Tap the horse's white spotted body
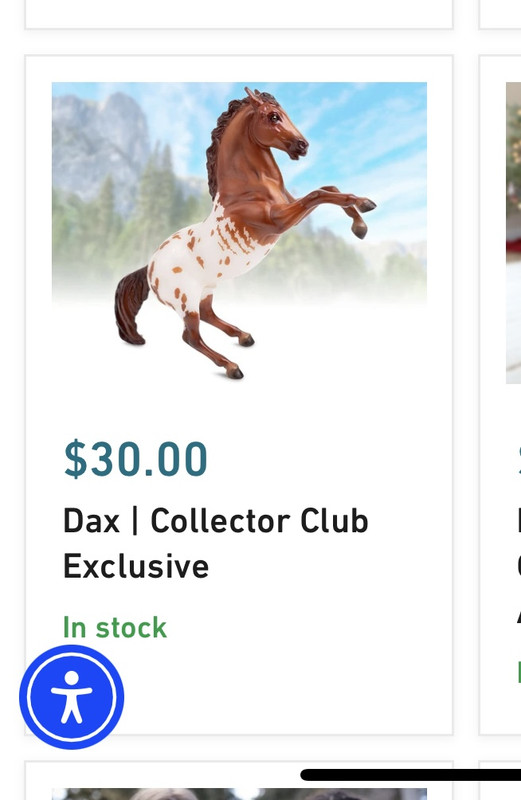This screenshot has width=521, height=800. coord(204,260)
